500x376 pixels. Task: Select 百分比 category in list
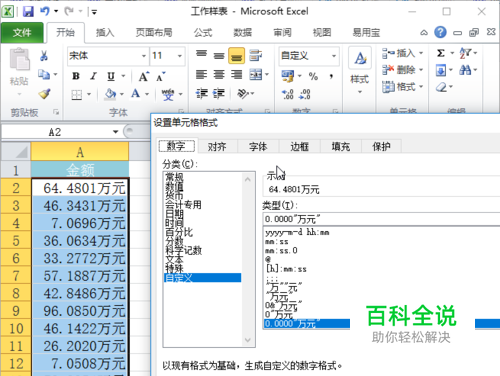point(179,232)
